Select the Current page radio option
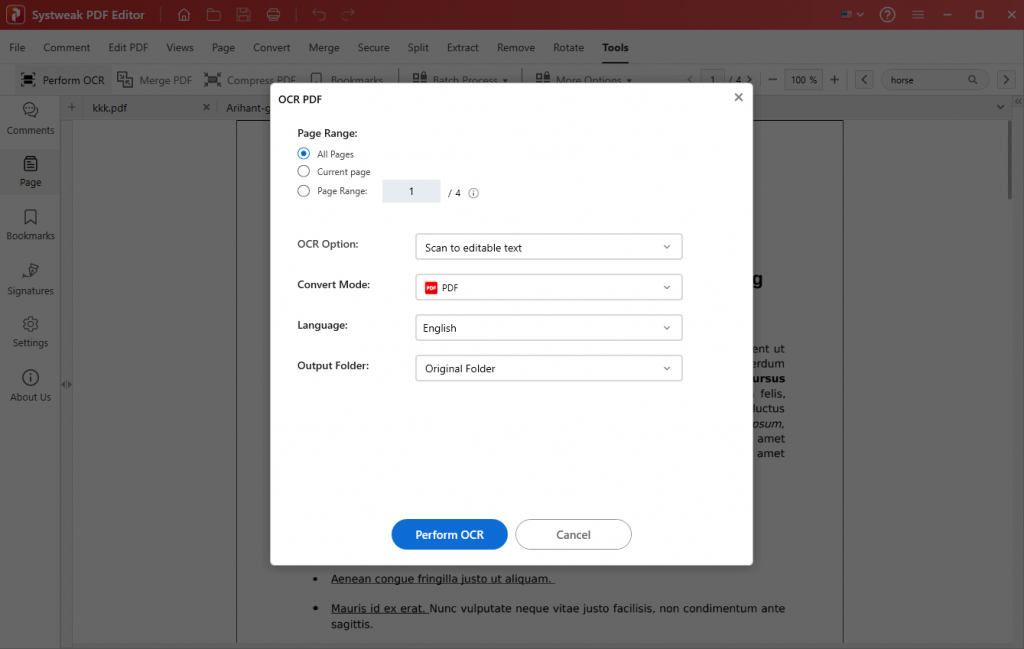 tap(303, 171)
